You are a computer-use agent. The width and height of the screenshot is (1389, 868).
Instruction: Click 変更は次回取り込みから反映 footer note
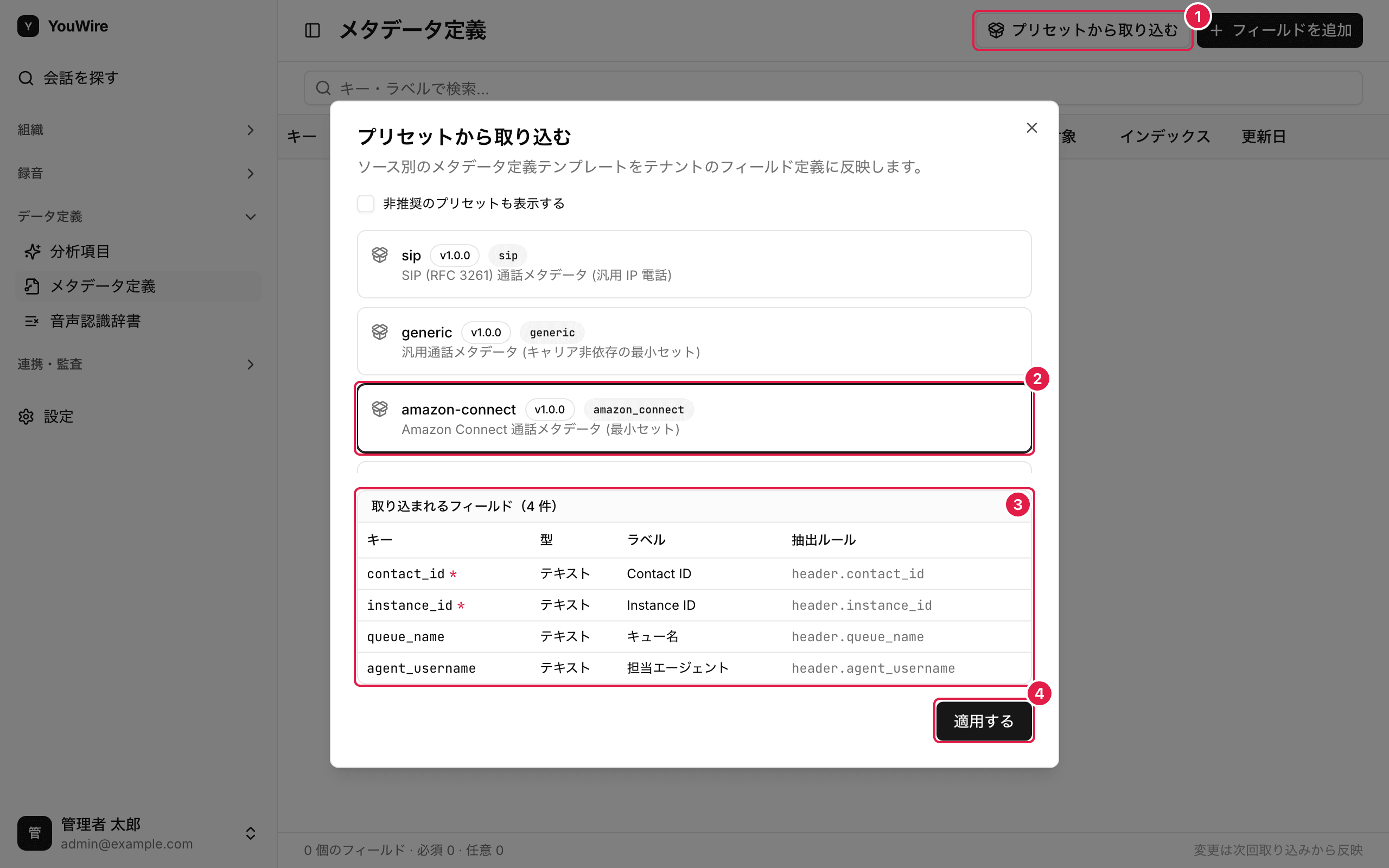tap(1278, 850)
